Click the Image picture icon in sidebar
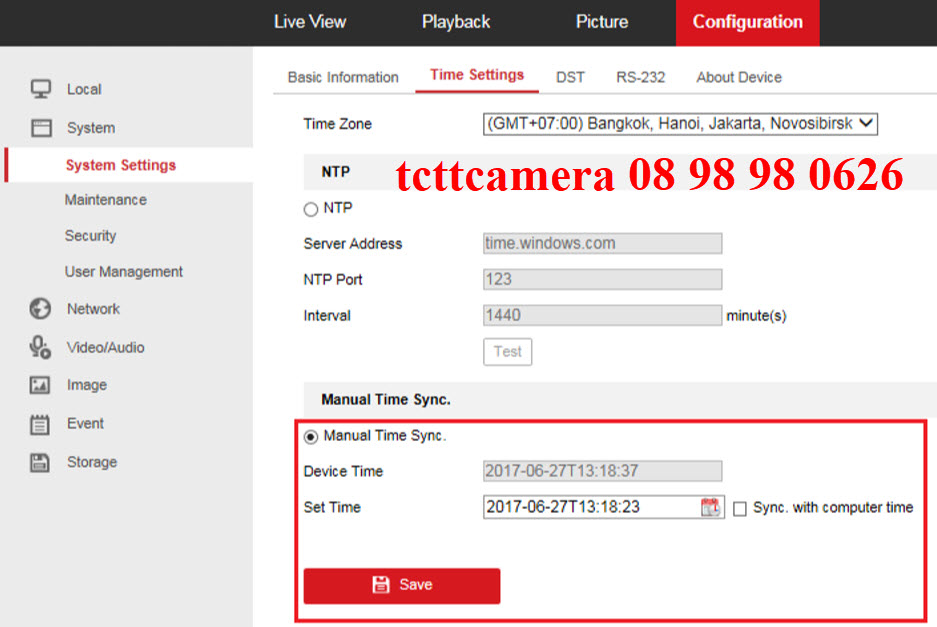 tap(41, 385)
